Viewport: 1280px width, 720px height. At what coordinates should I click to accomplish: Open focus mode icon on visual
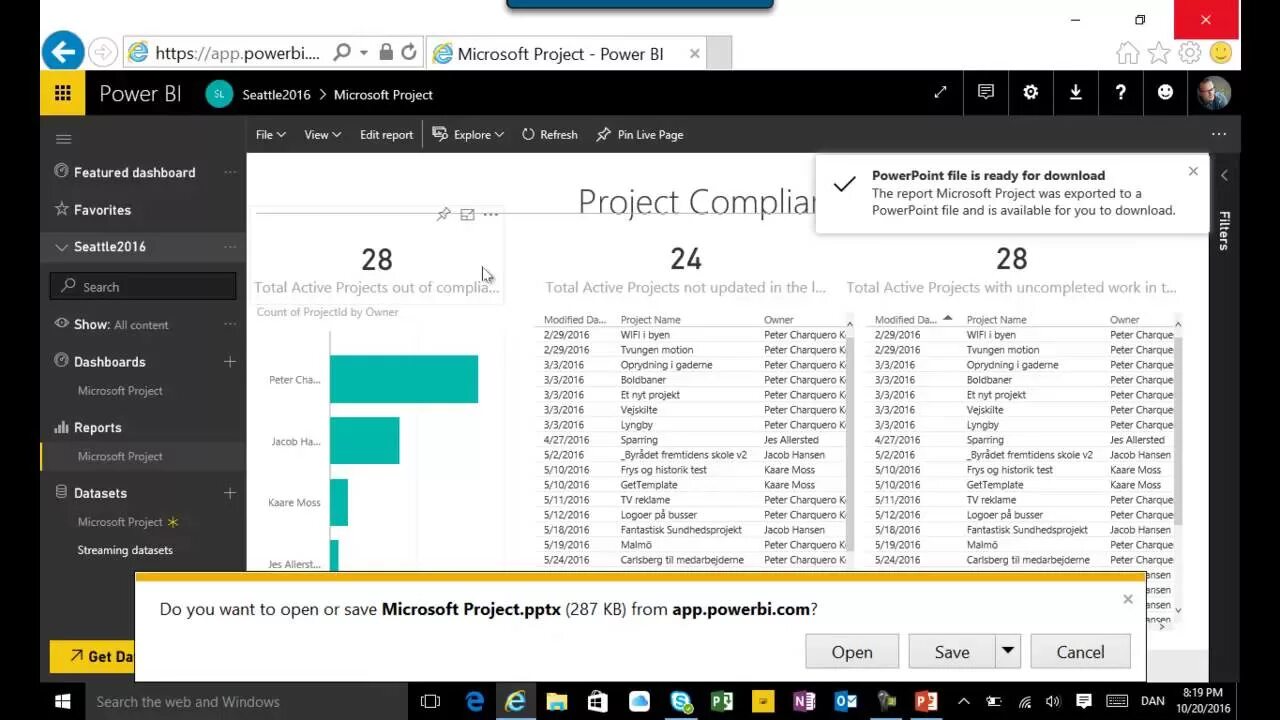[x=467, y=214]
